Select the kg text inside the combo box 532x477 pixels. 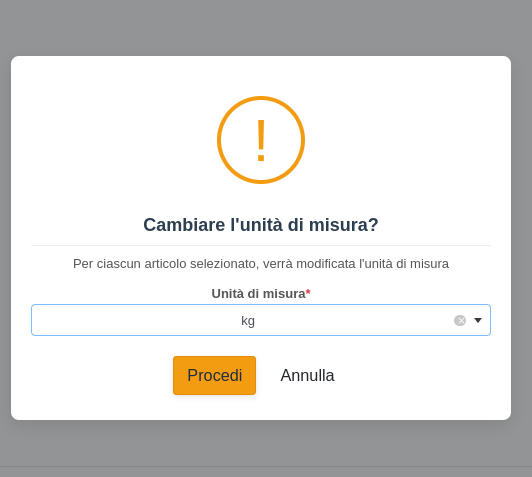tap(248, 321)
